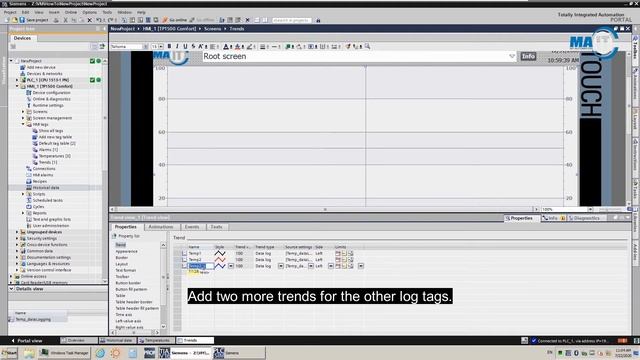Click the search in project field
This screenshot has width=640, height=360.
coord(291,20)
